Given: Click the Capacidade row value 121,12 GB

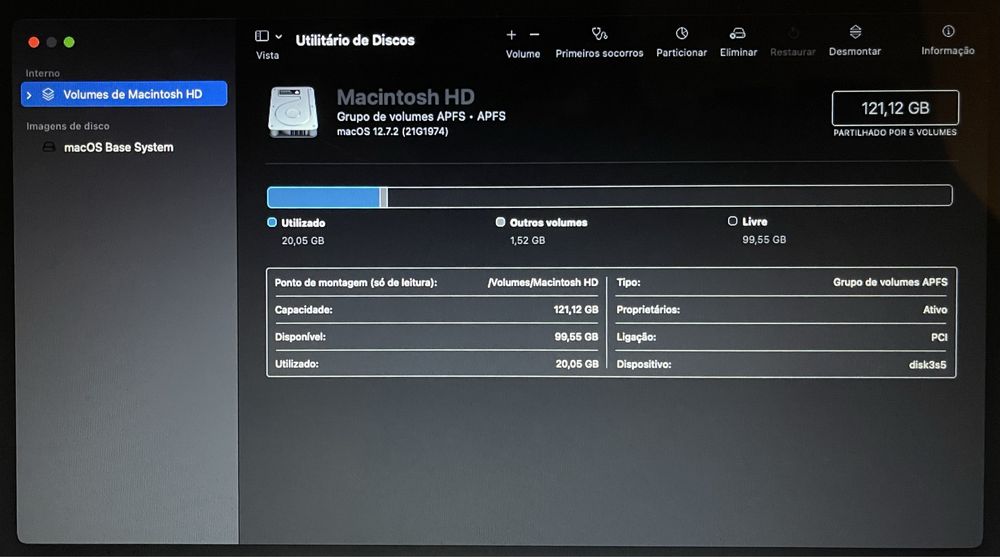Looking at the screenshot, I should tap(576, 309).
